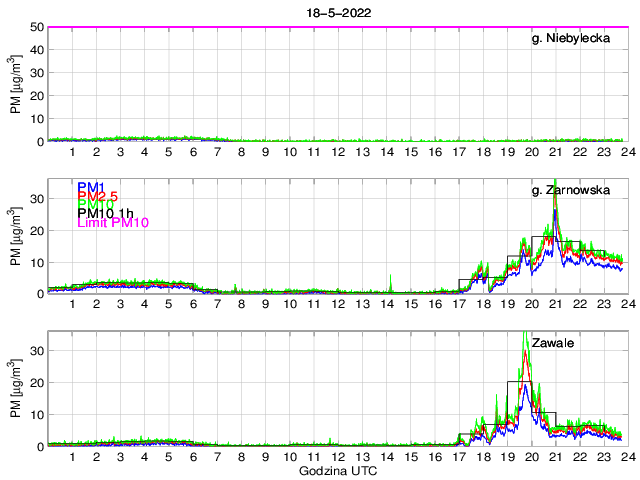Image resolution: width=640 pixels, height=480 pixels.
Task: Click the black "PM10 1h" legend entry
Action: [105, 213]
